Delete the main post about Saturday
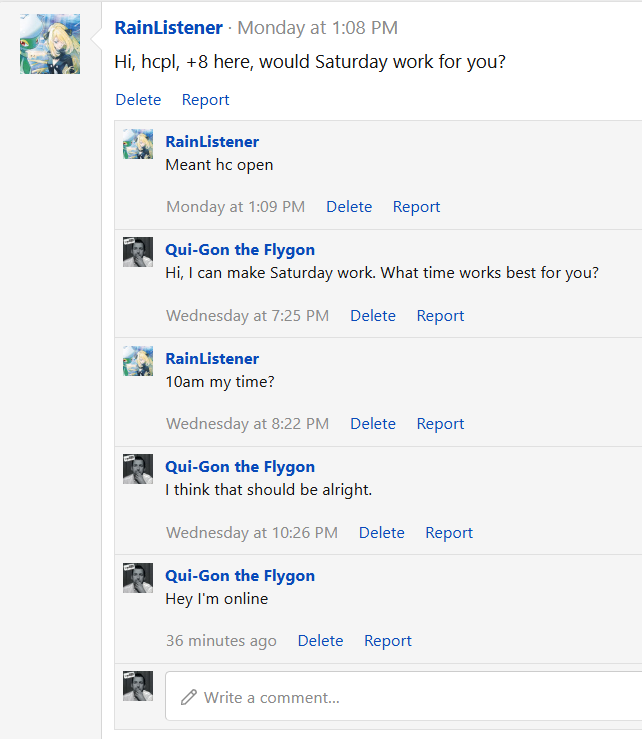Image resolution: width=642 pixels, height=739 pixels. 138,100
